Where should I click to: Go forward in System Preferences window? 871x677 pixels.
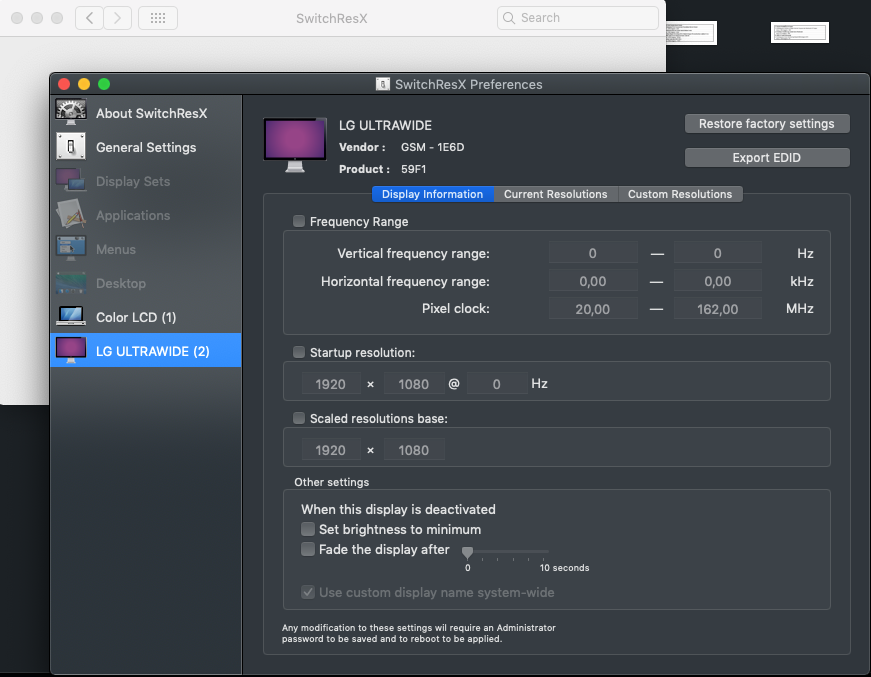click(x=117, y=18)
